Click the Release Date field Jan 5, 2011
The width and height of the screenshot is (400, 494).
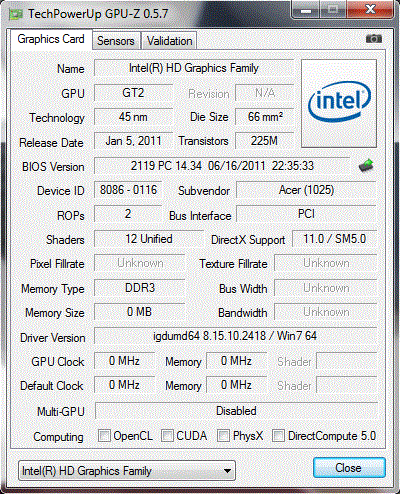pos(133,141)
